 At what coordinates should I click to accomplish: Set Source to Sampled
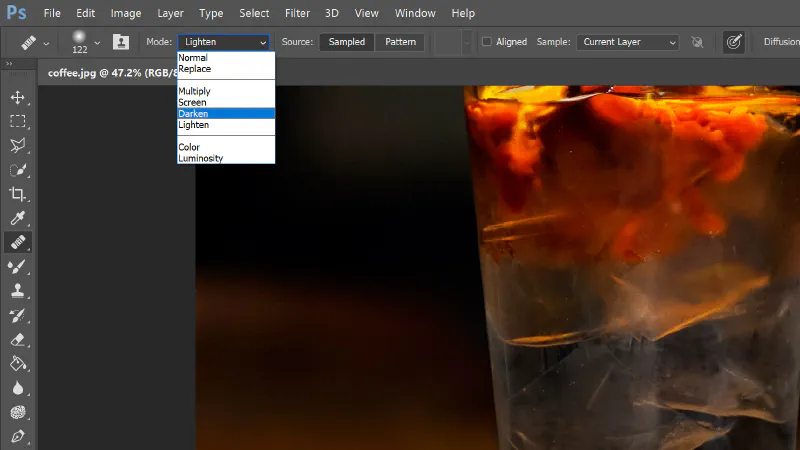[x=347, y=42]
